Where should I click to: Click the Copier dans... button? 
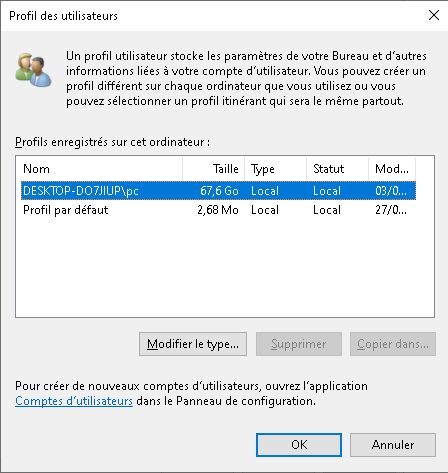point(393,344)
